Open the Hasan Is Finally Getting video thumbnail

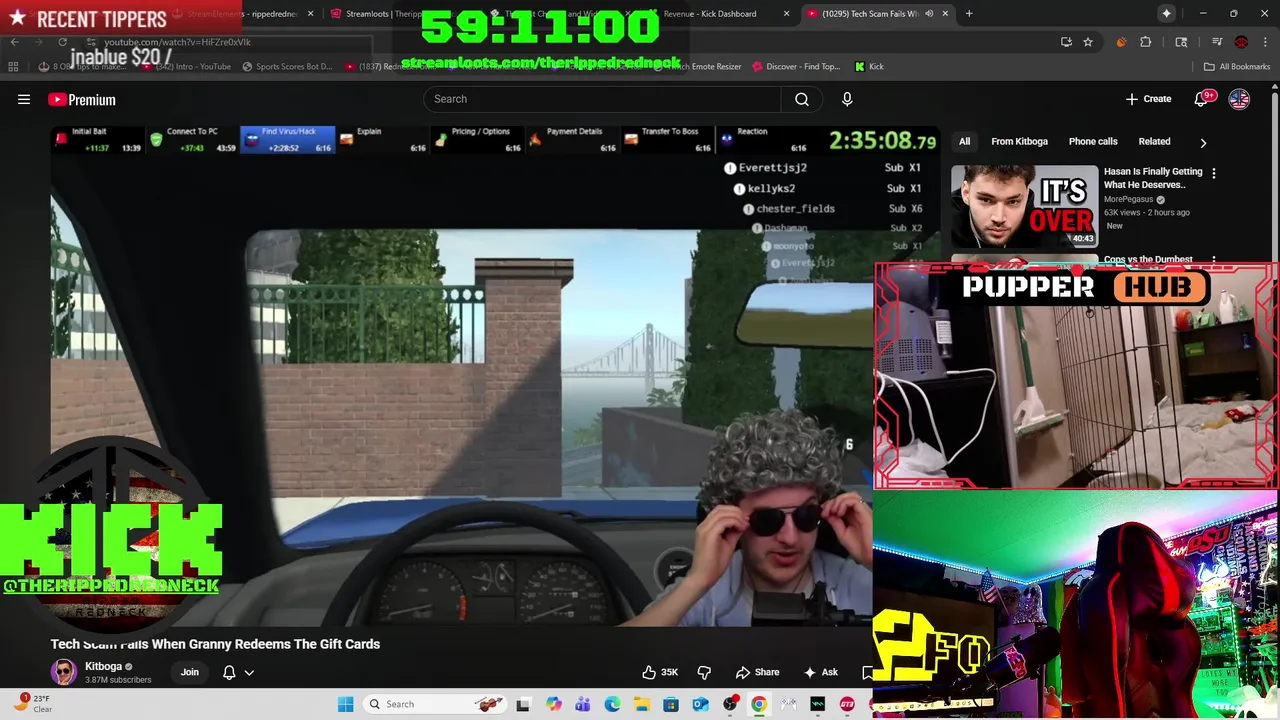point(1023,206)
